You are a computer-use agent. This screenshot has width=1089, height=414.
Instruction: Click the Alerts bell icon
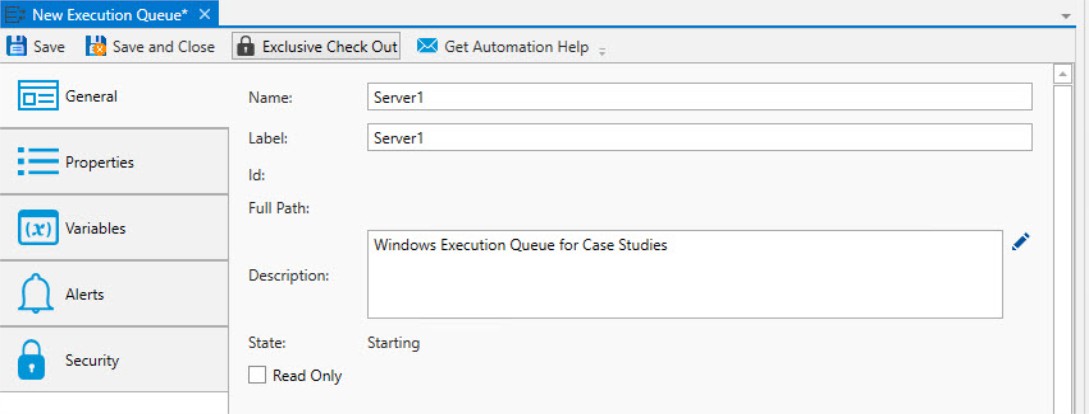tap(35, 294)
